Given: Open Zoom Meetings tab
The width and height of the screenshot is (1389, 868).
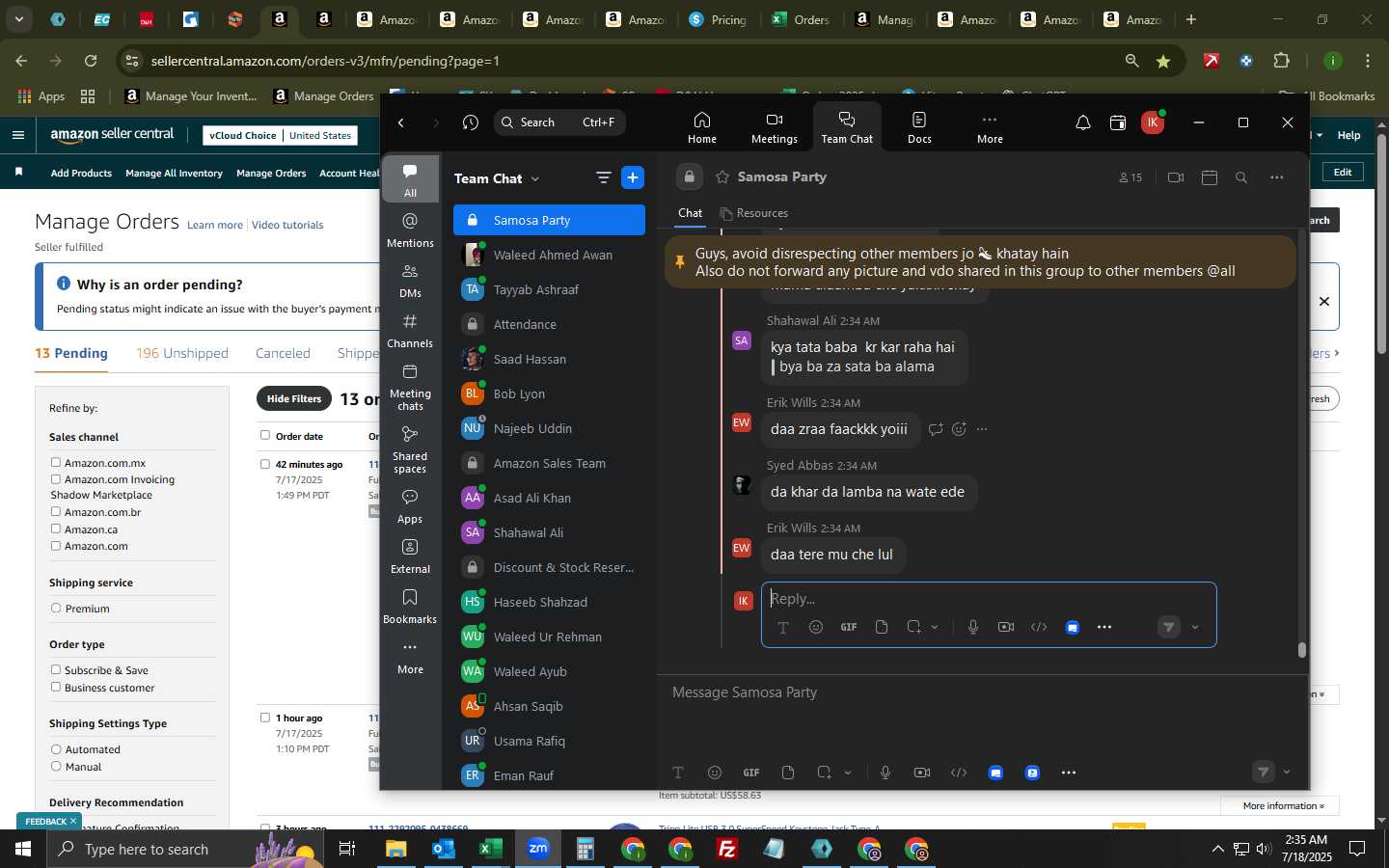Looking at the screenshot, I should coord(775,126).
